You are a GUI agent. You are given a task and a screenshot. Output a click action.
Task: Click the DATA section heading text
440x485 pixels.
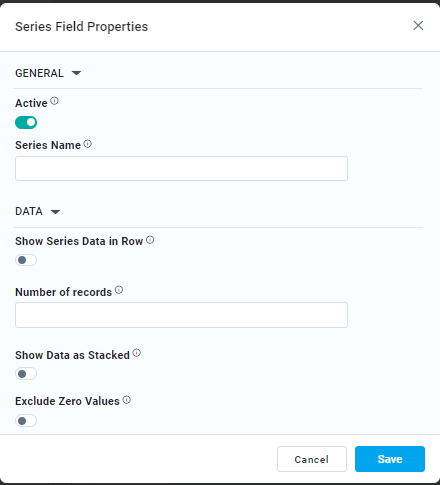click(29, 211)
